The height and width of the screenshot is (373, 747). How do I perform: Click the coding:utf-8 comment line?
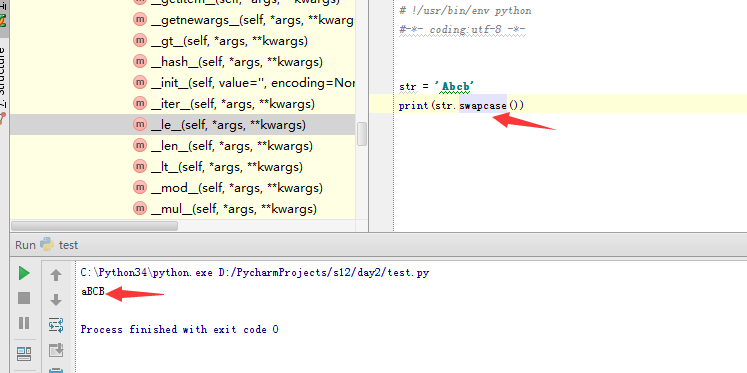[462, 30]
